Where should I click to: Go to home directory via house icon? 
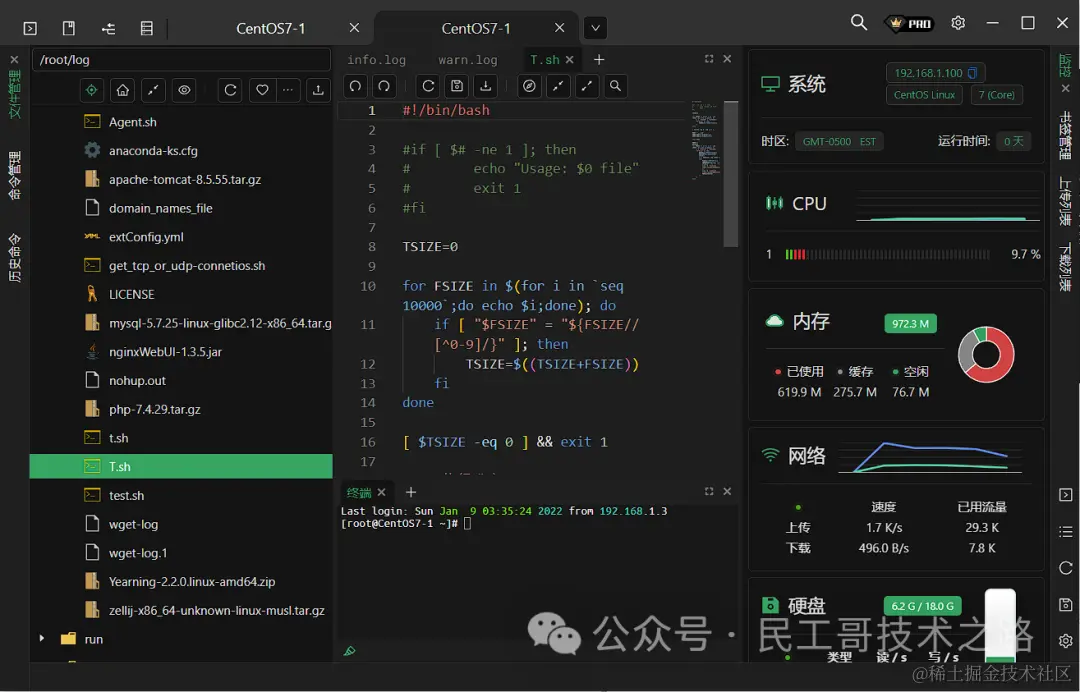tap(123, 90)
